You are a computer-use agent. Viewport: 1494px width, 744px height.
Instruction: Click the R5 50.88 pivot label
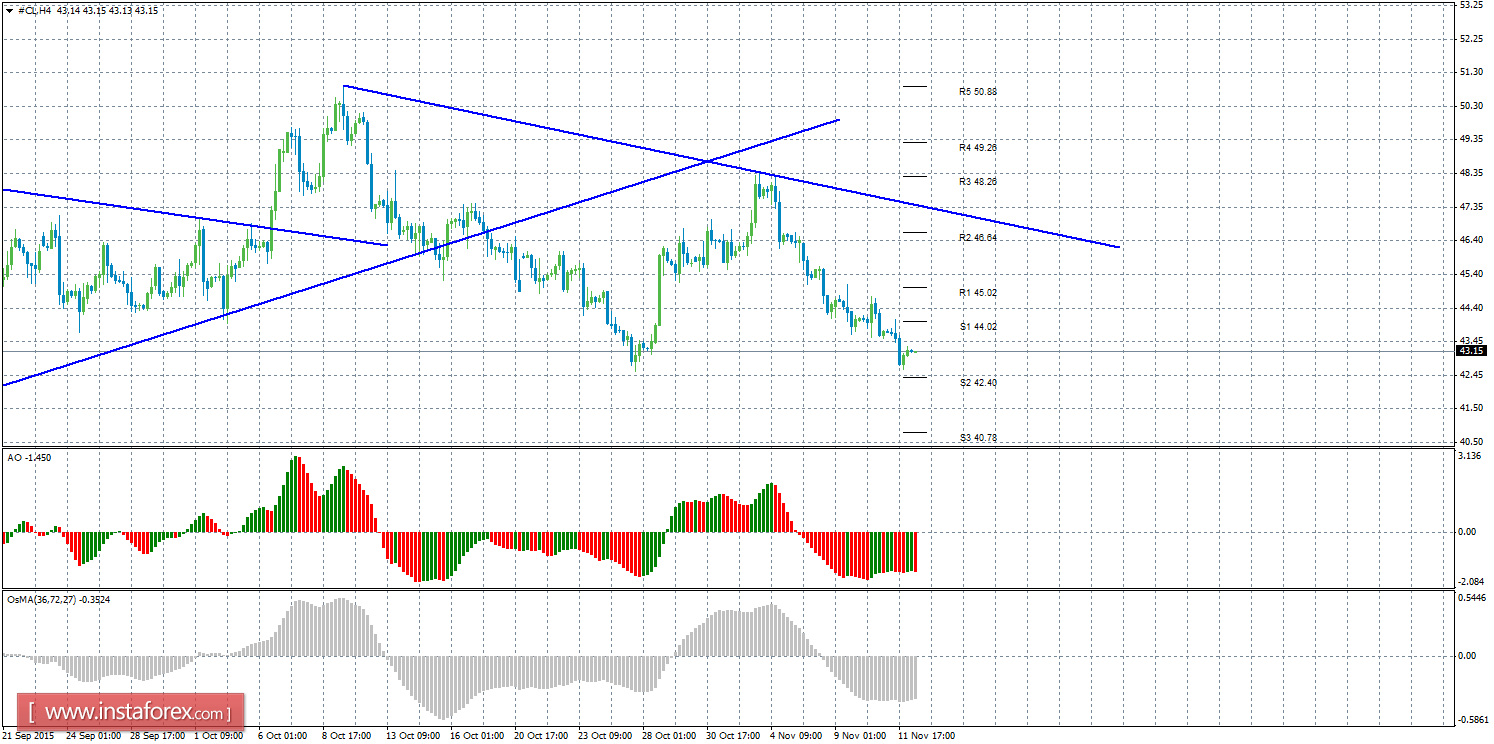coord(977,91)
